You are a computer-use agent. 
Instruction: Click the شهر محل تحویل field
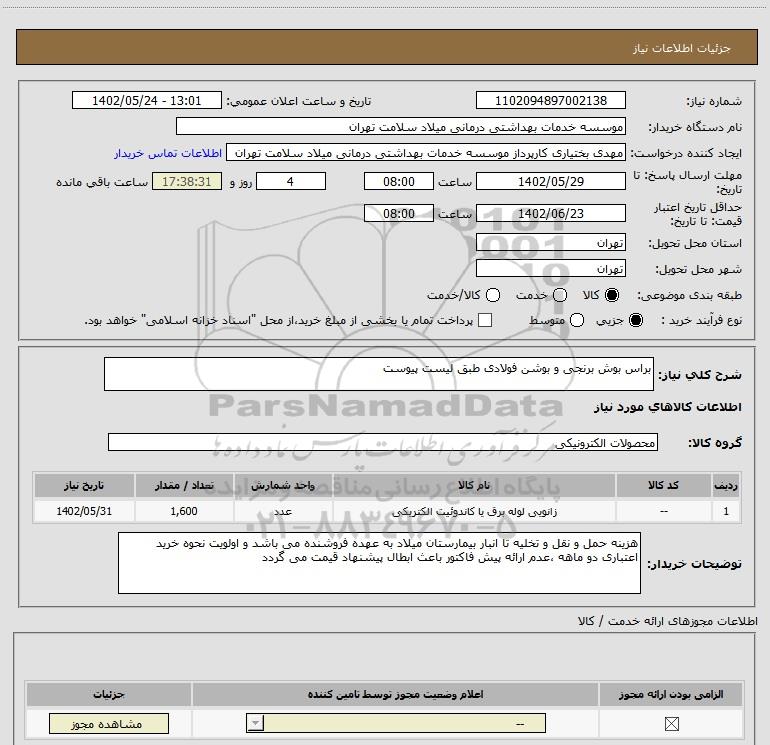point(550,269)
